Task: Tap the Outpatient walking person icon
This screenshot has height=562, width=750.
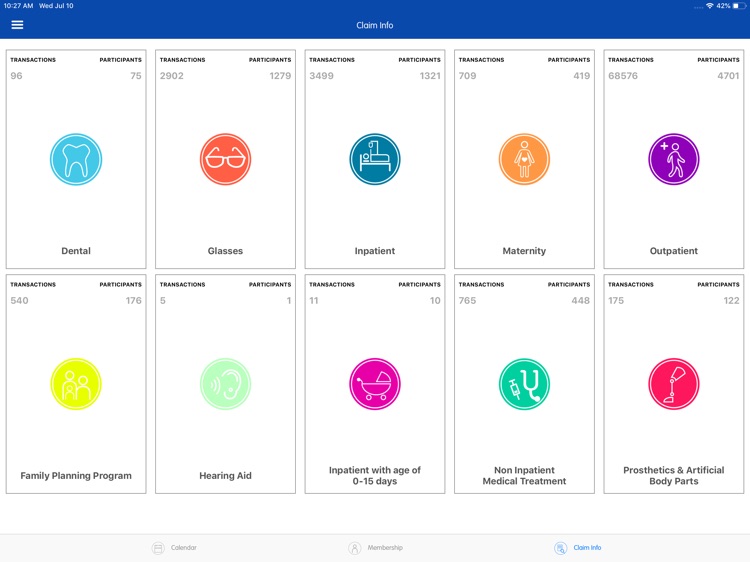Action: (673, 159)
